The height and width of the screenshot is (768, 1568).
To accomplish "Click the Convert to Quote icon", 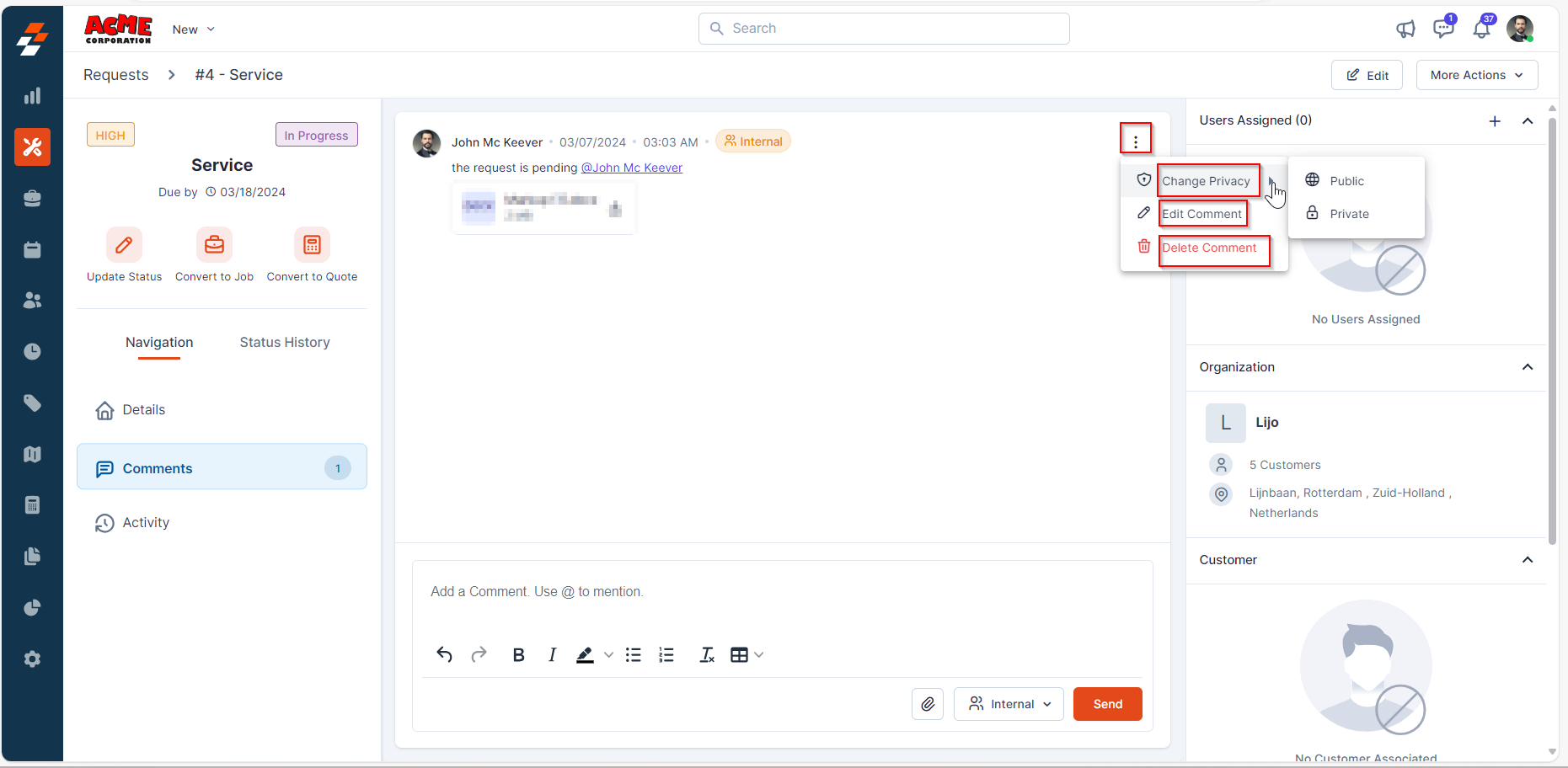I will (x=312, y=245).
